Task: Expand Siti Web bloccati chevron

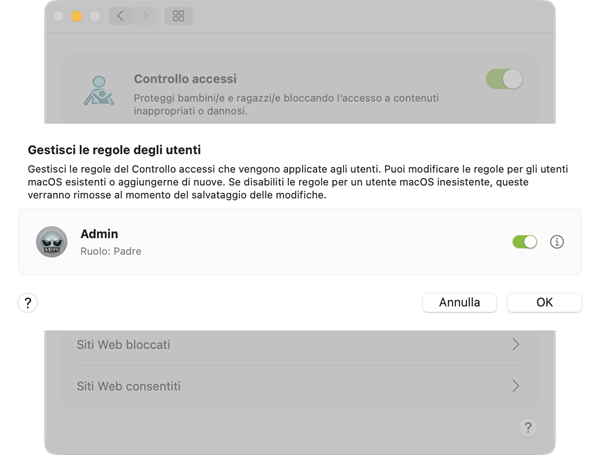Action: tap(516, 344)
